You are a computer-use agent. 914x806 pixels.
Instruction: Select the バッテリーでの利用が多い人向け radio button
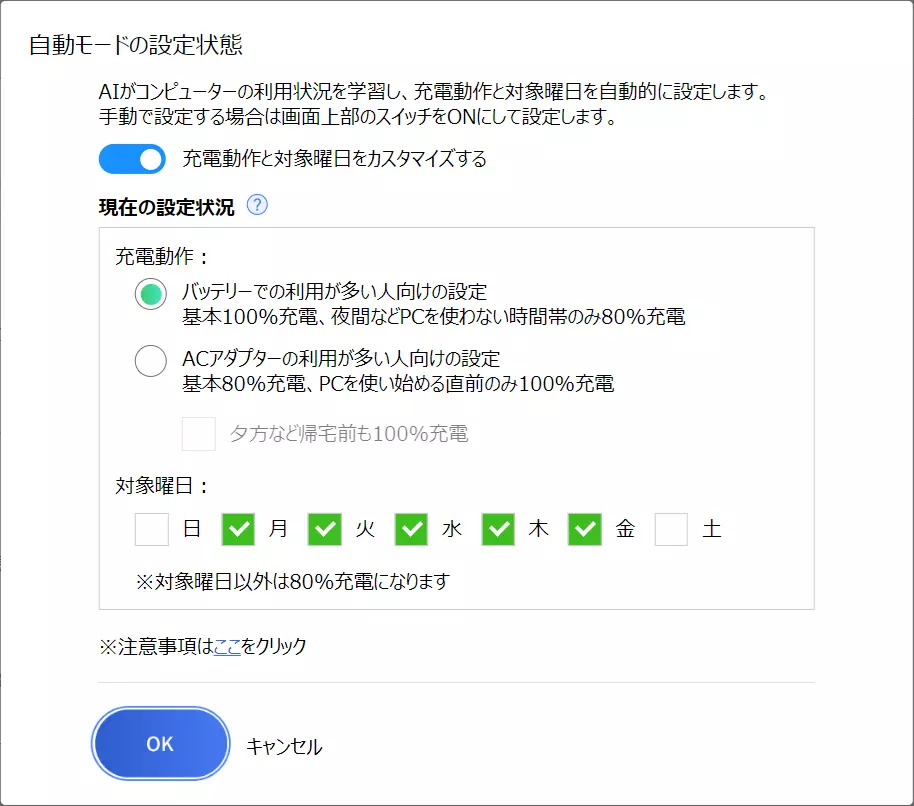point(151,294)
